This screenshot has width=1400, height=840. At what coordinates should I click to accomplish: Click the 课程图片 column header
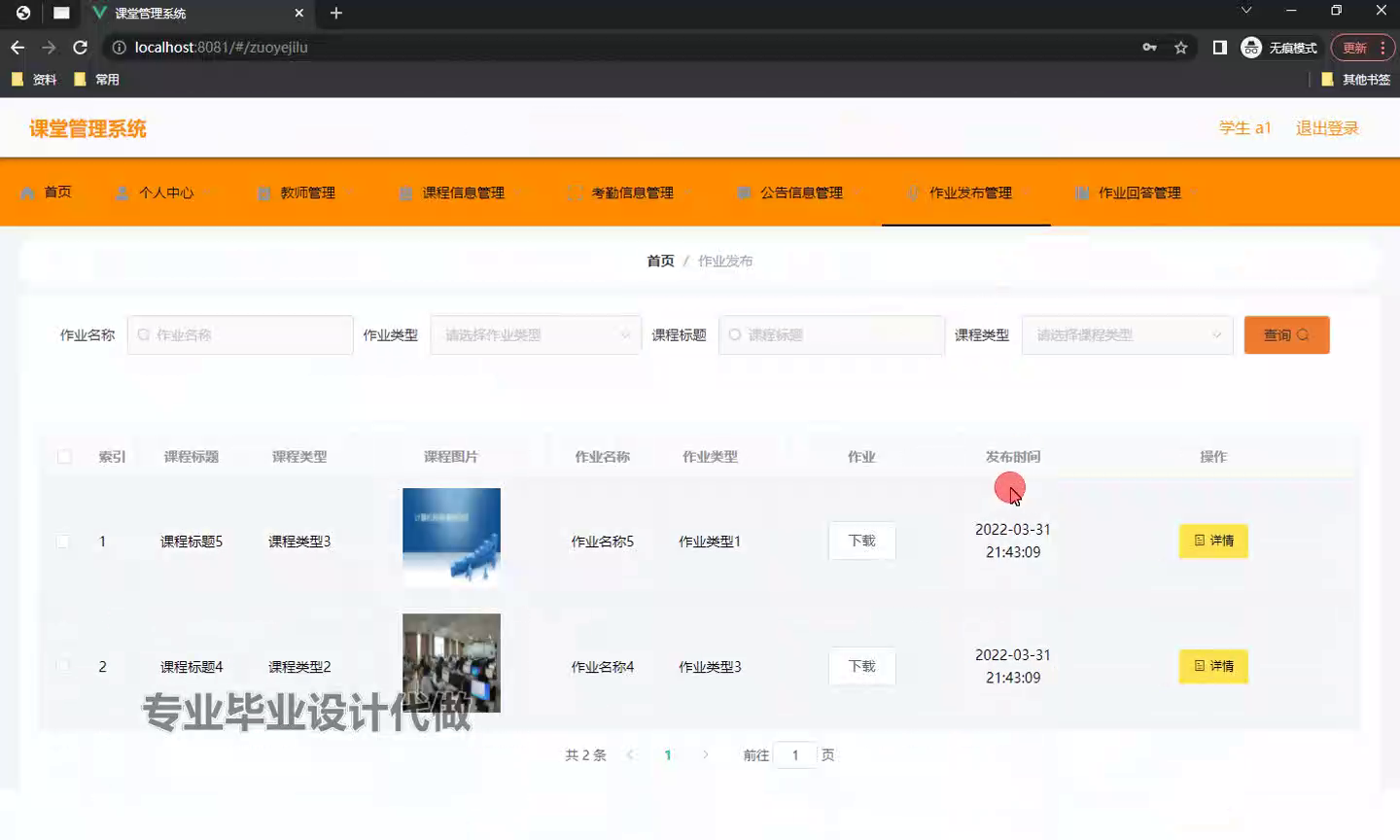click(x=451, y=456)
